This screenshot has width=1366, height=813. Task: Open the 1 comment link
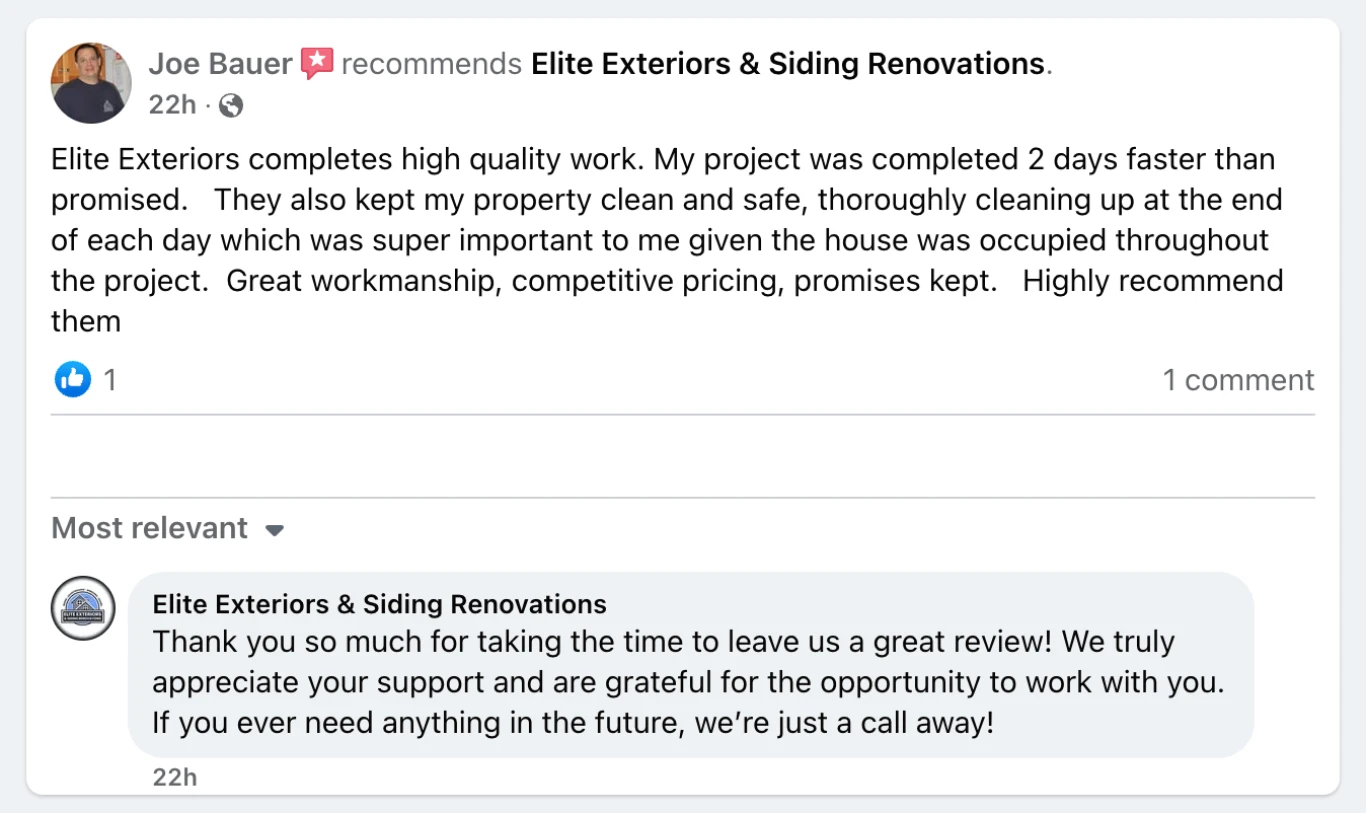[1238, 380]
